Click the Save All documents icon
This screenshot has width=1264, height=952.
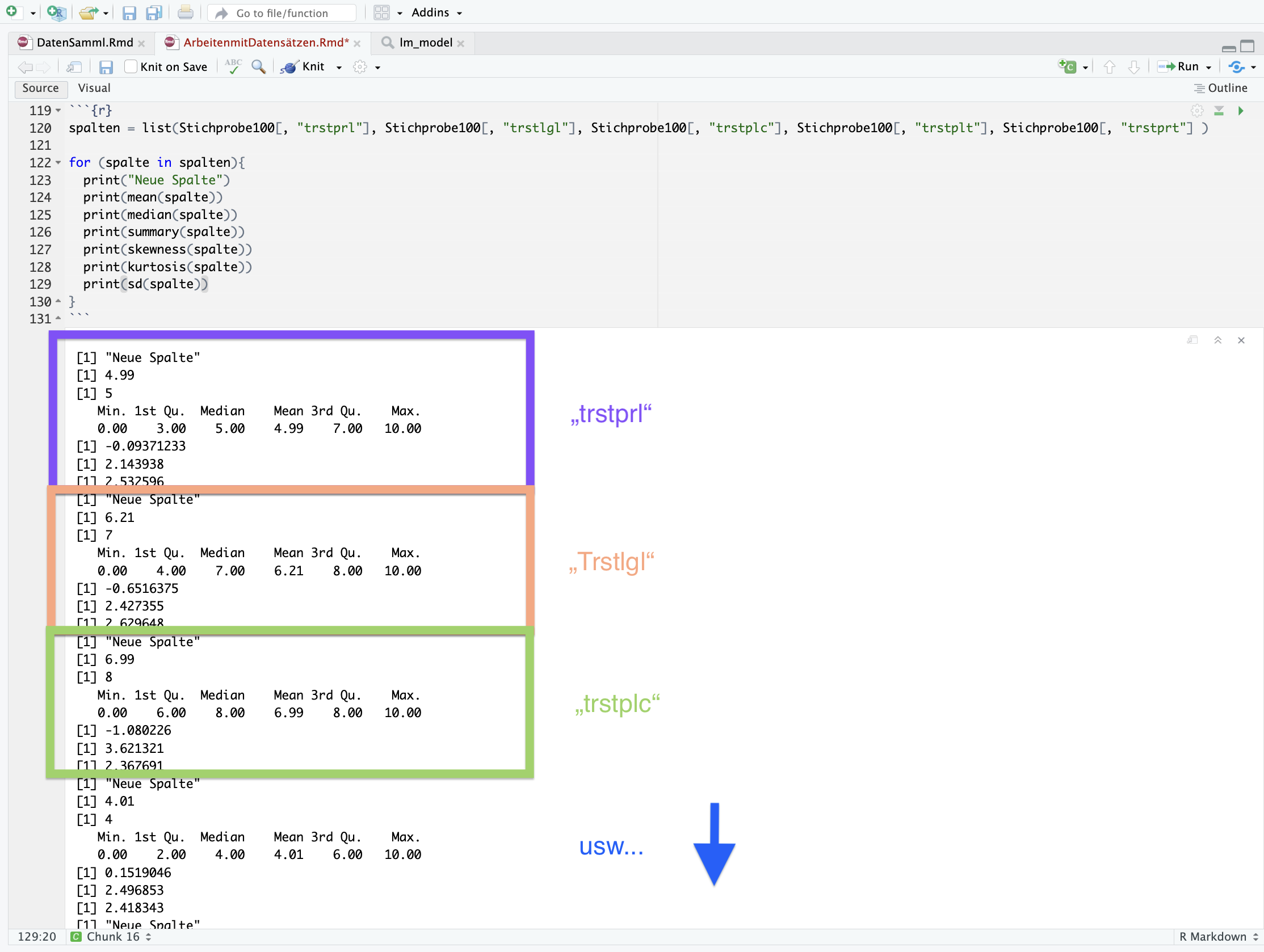click(154, 12)
